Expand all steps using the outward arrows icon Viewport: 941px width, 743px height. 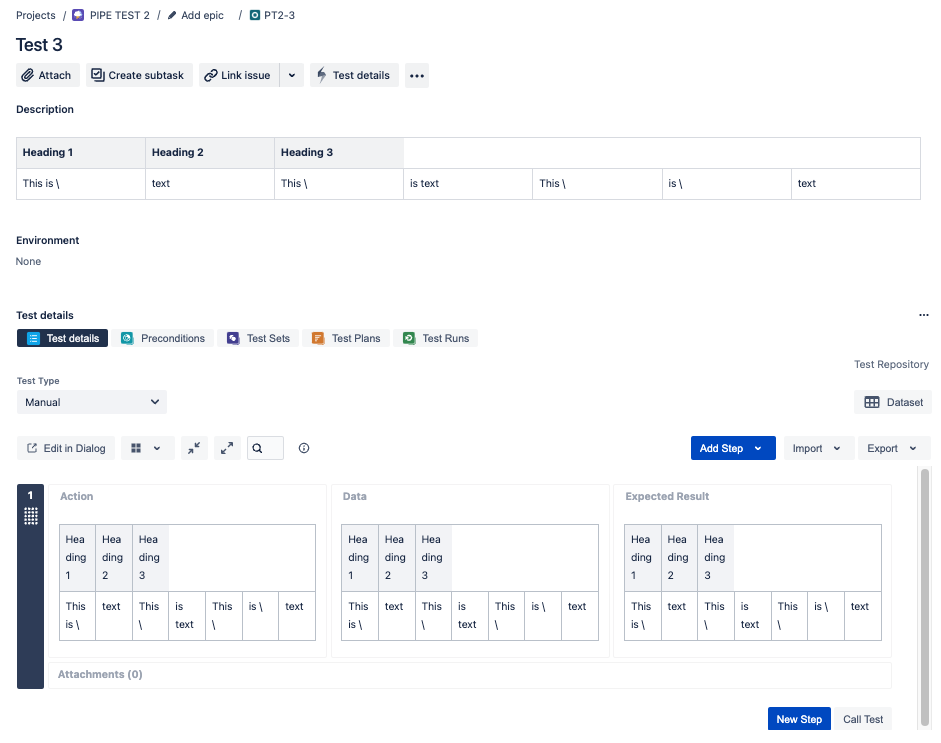[x=228, y=448]
